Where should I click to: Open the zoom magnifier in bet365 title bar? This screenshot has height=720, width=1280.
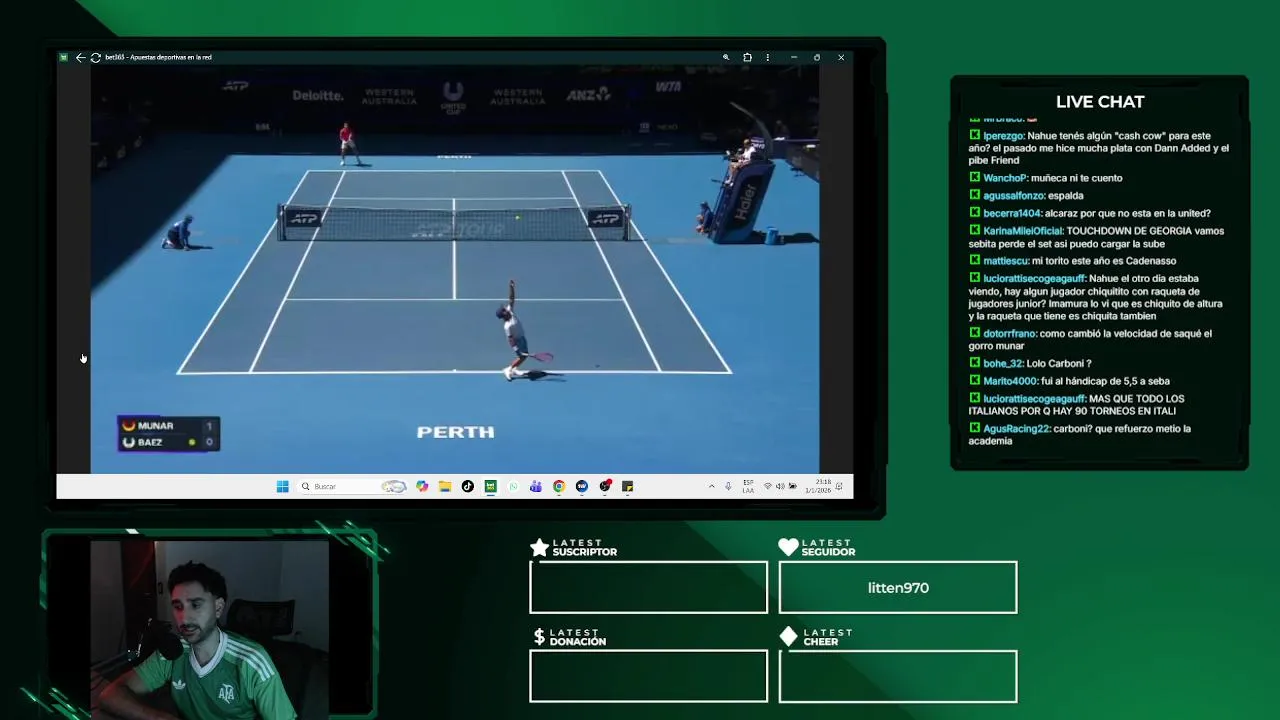726,57
